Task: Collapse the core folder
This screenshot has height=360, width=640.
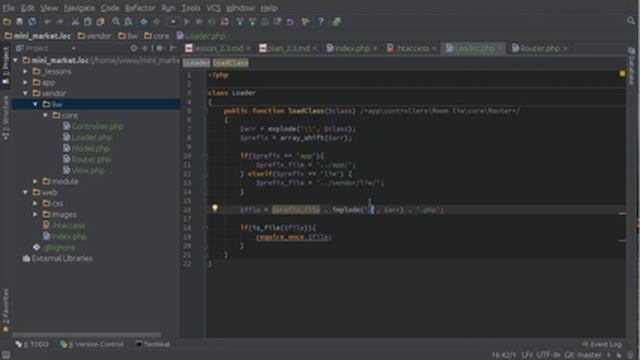Action: point(46,116)
